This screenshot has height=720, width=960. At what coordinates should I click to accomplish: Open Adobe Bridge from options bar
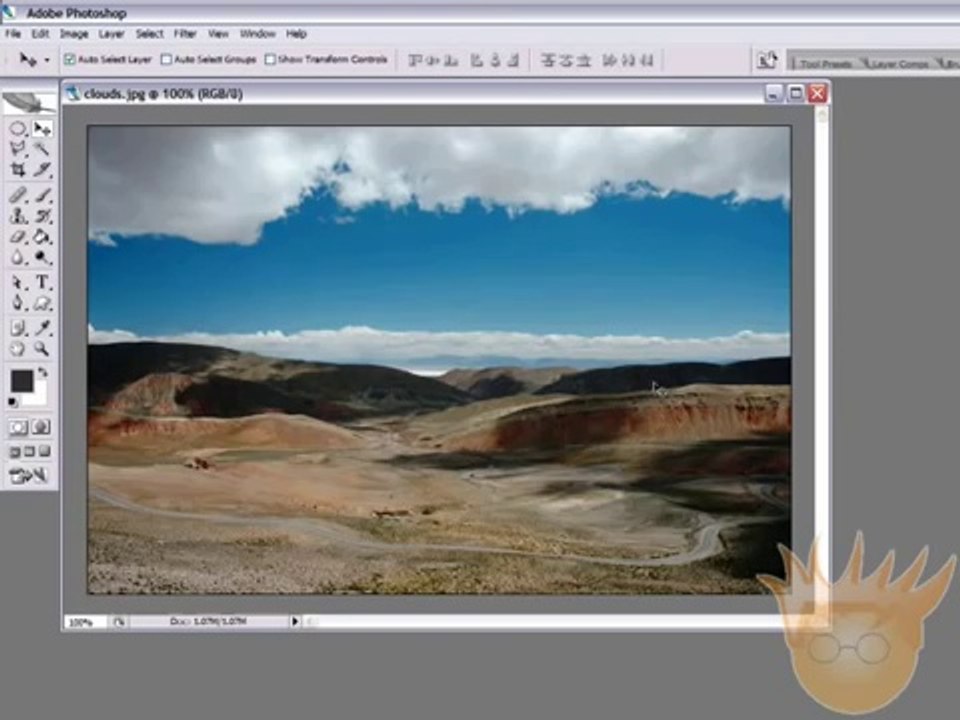click(767, 60)
